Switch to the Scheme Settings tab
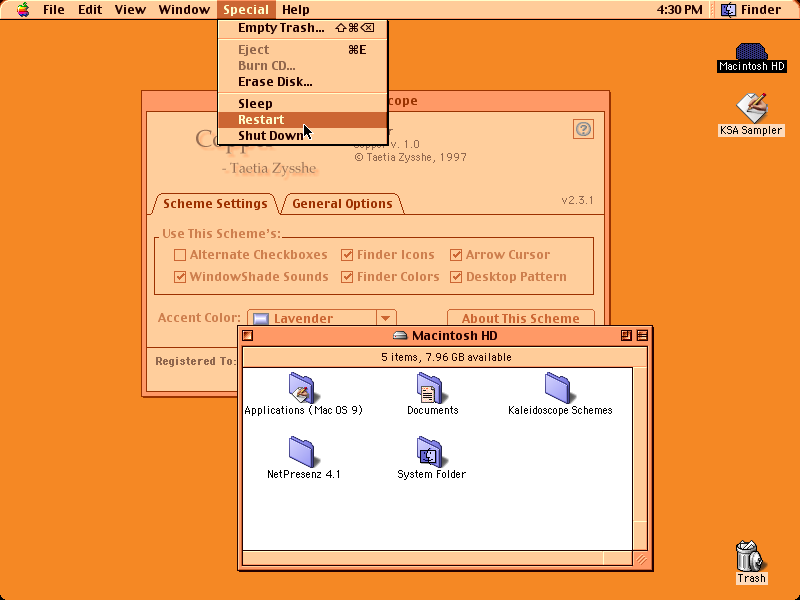The height and width of the screenshot is (600, 800). click(x=215, y=204)
